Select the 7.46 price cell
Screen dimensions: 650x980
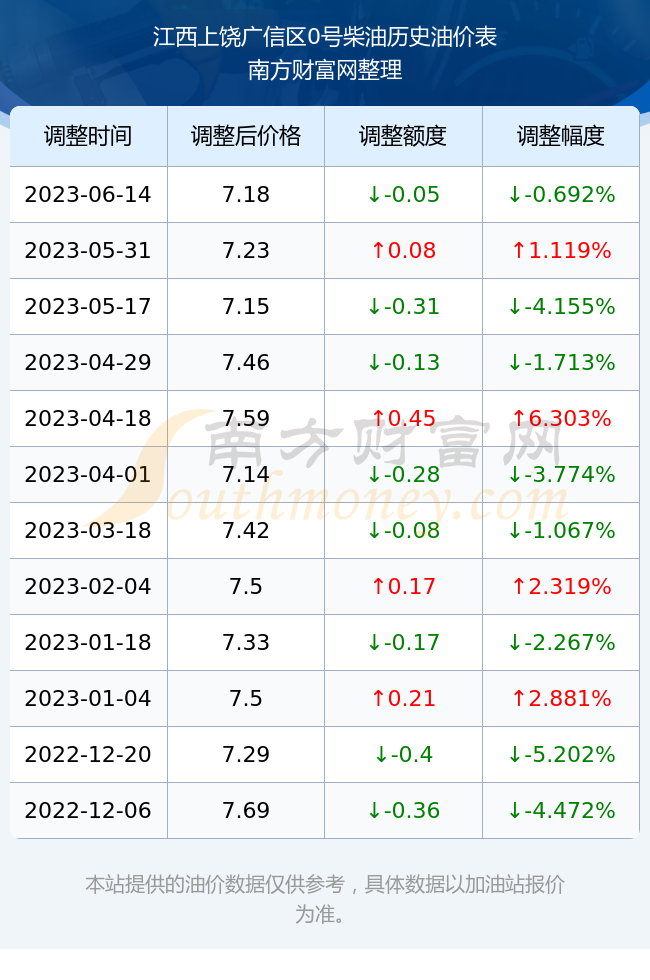pyautogui.click(x=246, y=362)
